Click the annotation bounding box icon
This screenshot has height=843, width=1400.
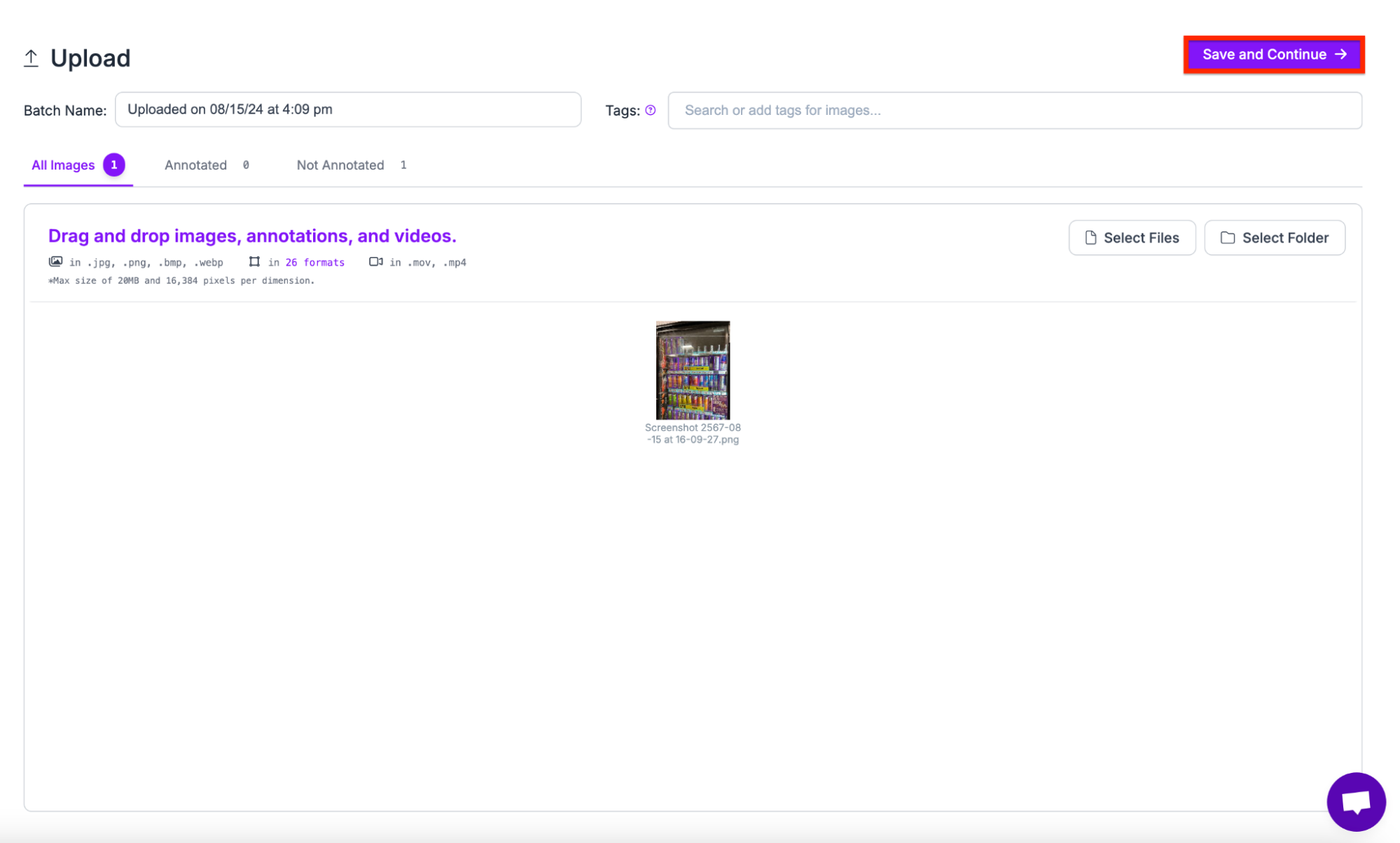pos(254,261)
